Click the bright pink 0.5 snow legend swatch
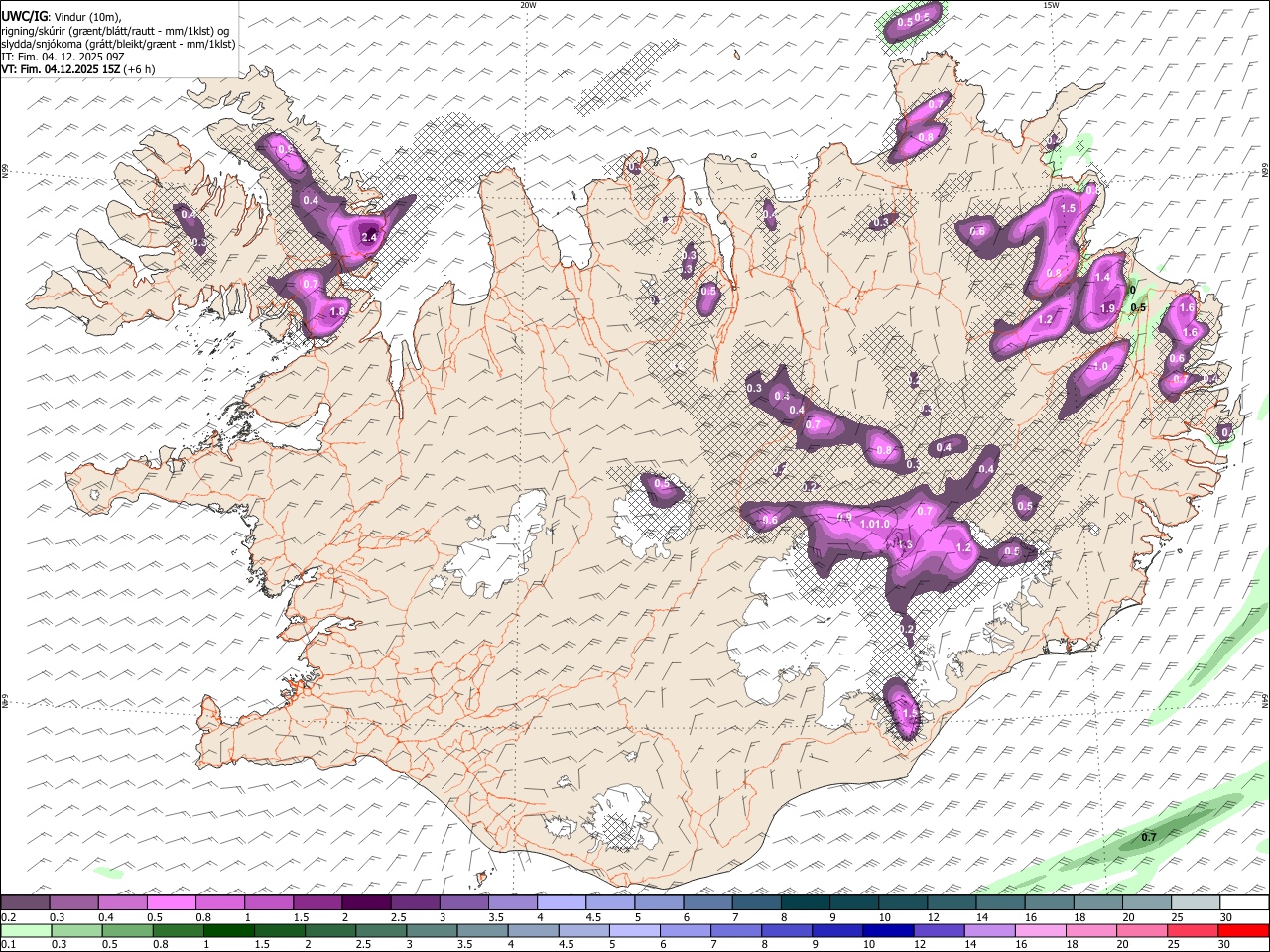The width and height of the screenshot is (1270, 952). pyautogui.click(x=172, y=902)
